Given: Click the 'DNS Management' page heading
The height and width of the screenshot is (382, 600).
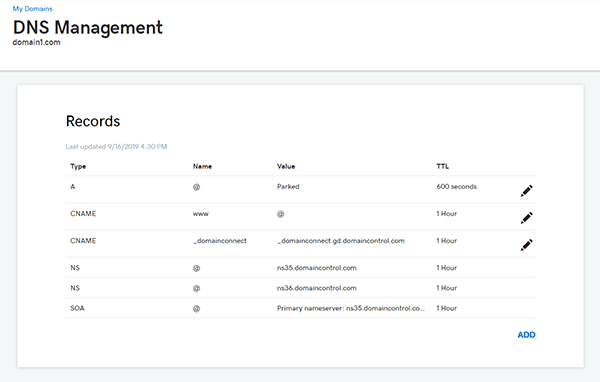Looking at the screenshot, I should 88,28.
